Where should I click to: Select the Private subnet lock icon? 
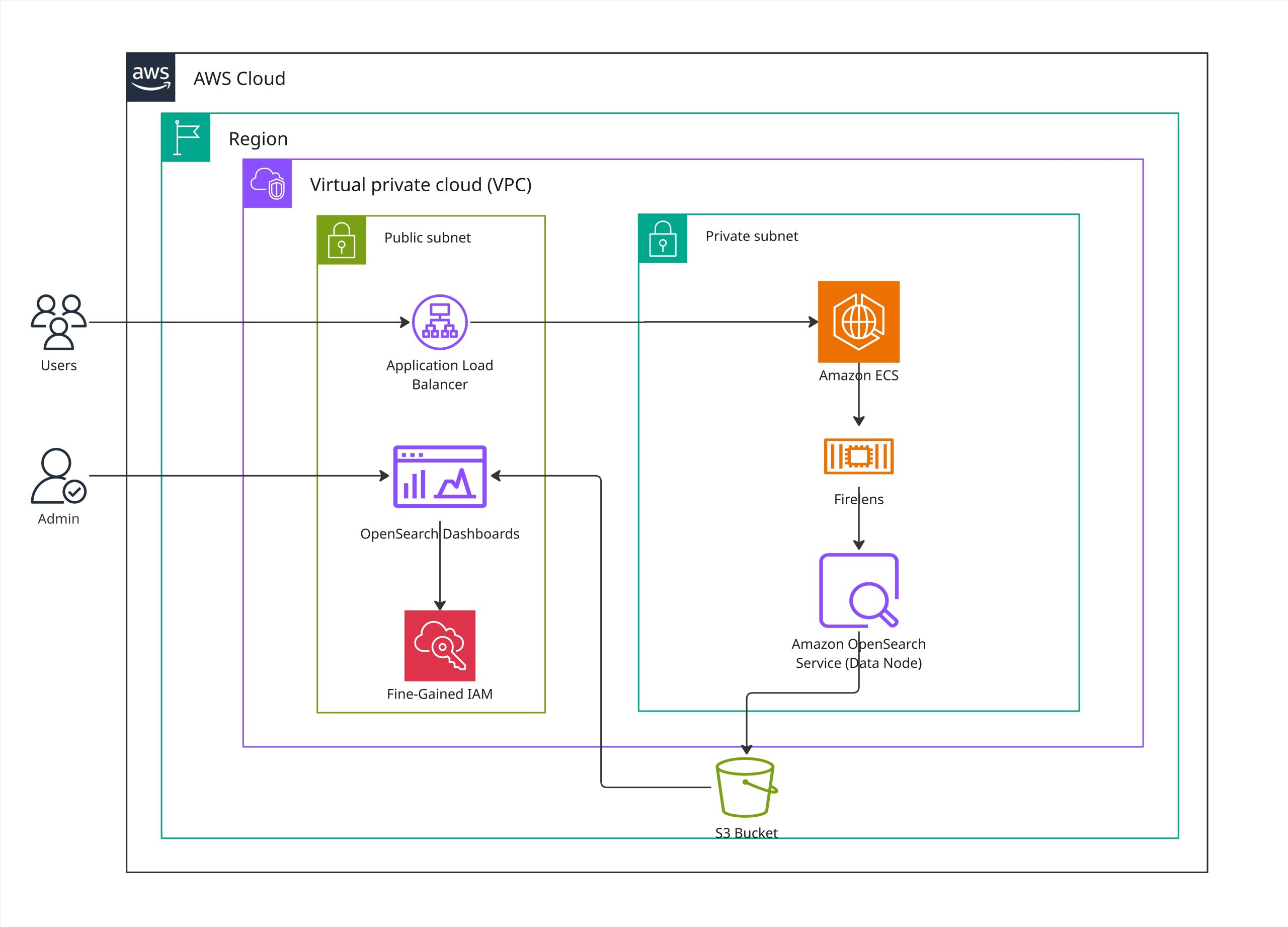662,239
